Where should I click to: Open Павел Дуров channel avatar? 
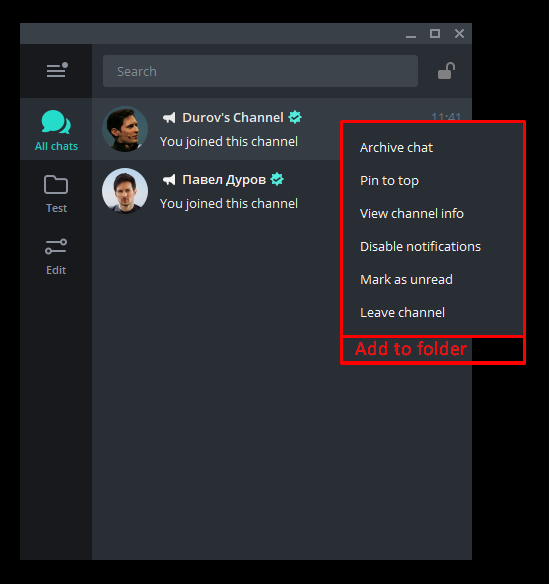click(x=125, y=191)
